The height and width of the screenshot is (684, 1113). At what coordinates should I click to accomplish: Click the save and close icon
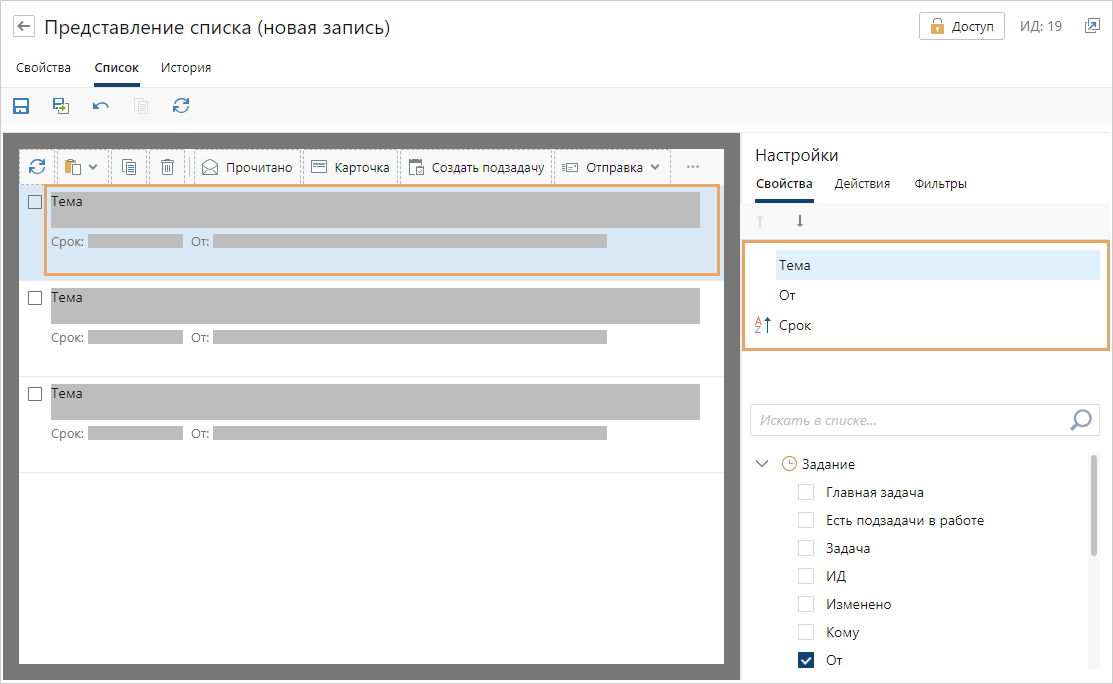tap(61, 106)
